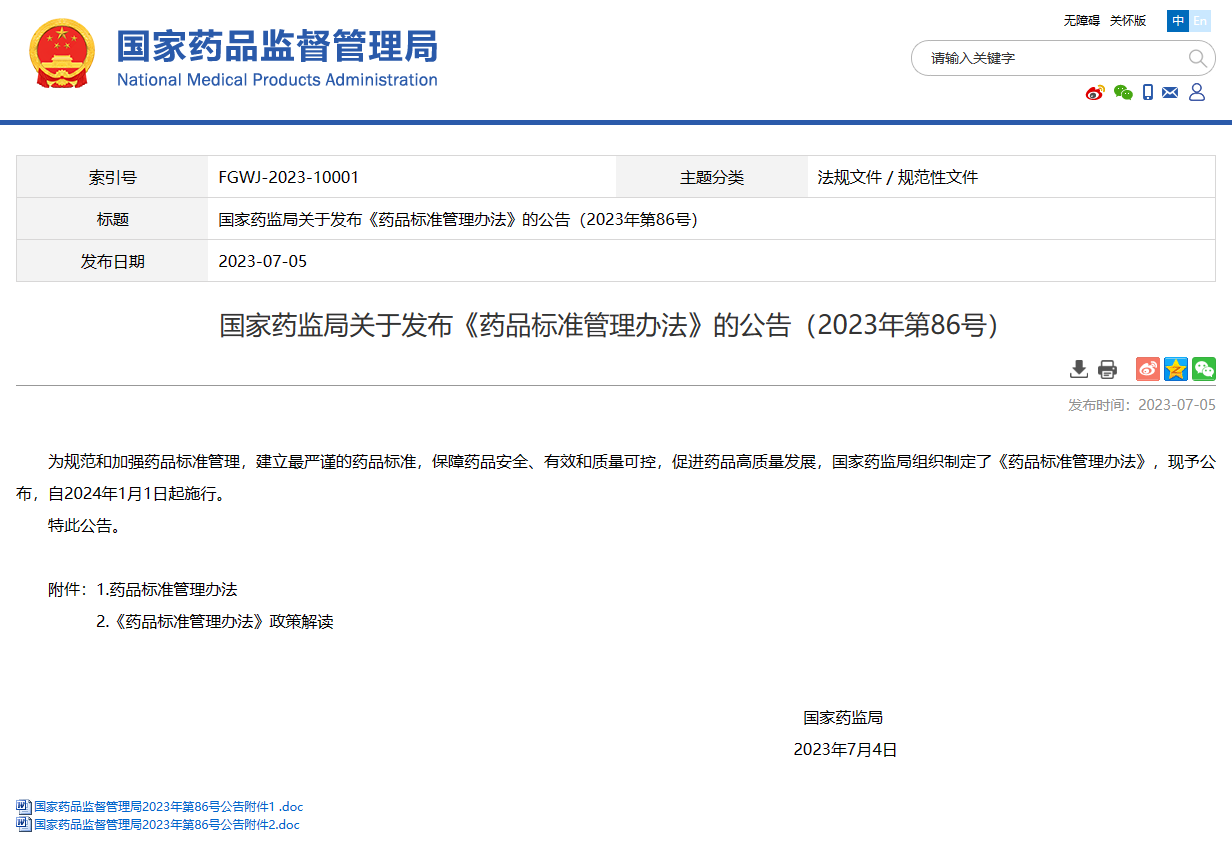Click the download icon below the title
Screen dimensions: 1232x867
pyautogui.click(x=1079, y=369)
